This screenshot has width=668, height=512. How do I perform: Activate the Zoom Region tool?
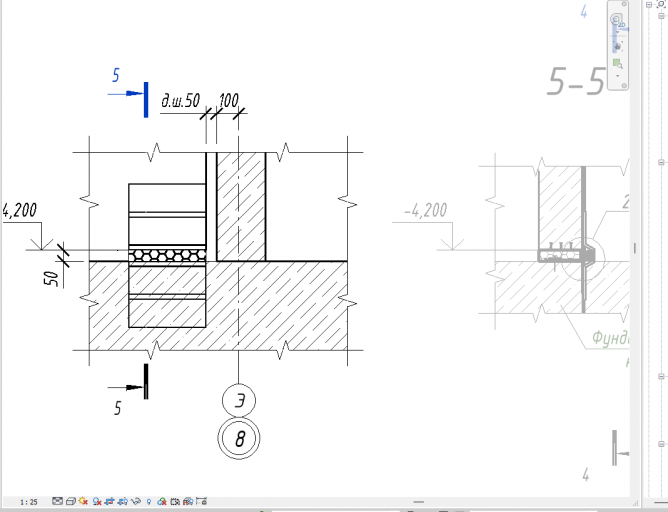click(618, 64)
